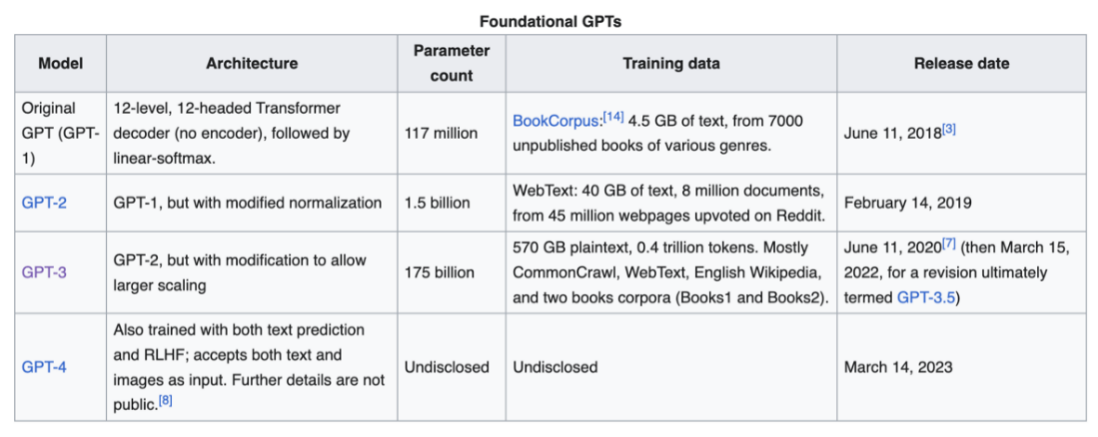Screen dimensions: 1098x437
Task: Open the GPT-3.5 link
Action: click(925, 297)
